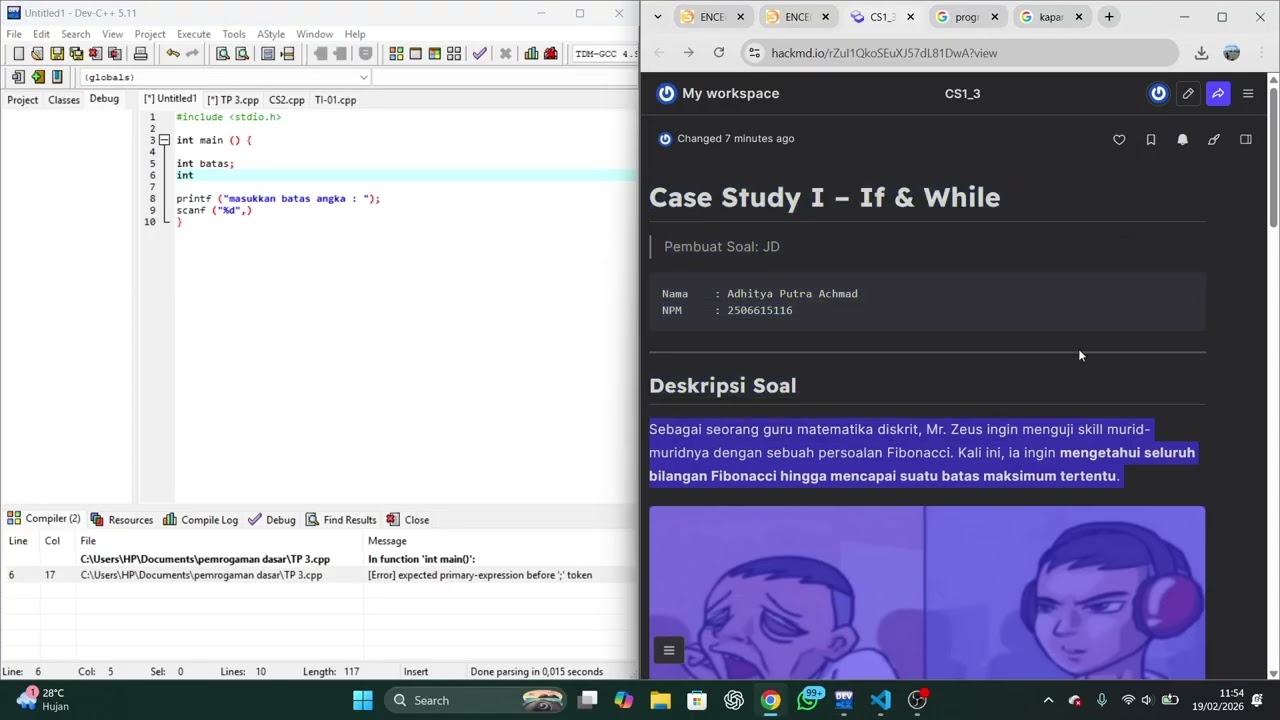Click My workspace link in HackMD

pos(730,93)
